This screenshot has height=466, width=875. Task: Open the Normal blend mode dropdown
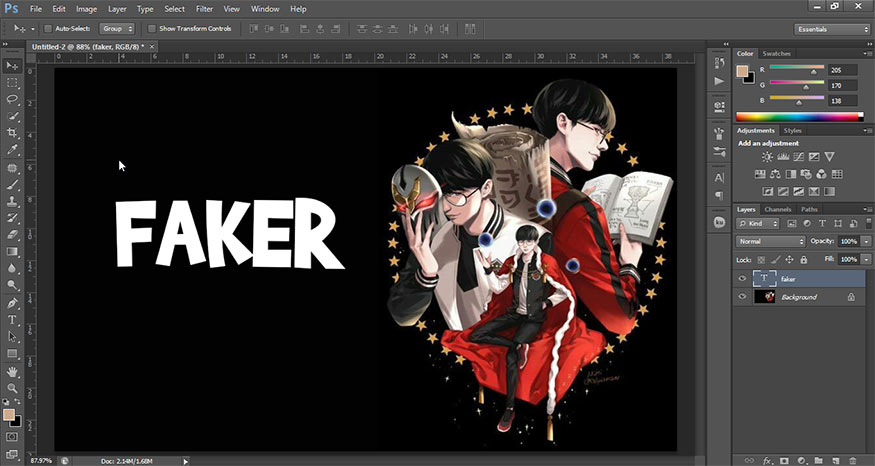pos(771,242)
